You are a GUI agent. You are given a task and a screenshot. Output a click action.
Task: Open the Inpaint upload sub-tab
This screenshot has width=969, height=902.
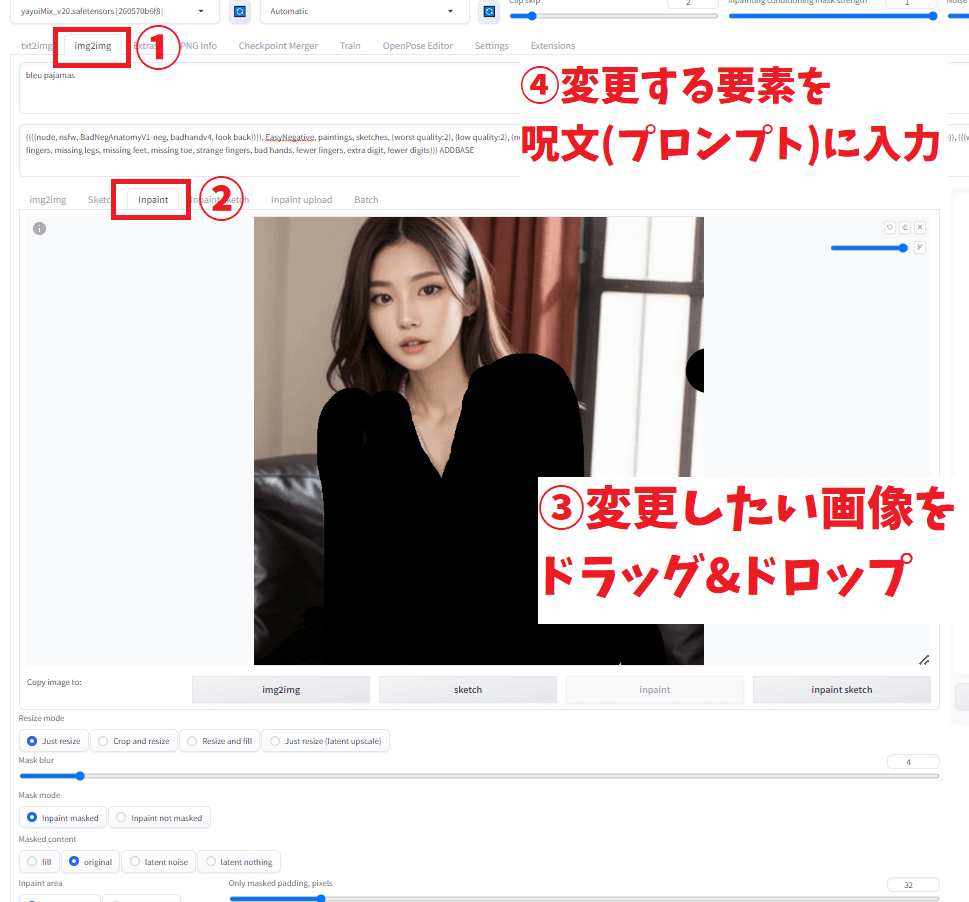click(301, 200)
